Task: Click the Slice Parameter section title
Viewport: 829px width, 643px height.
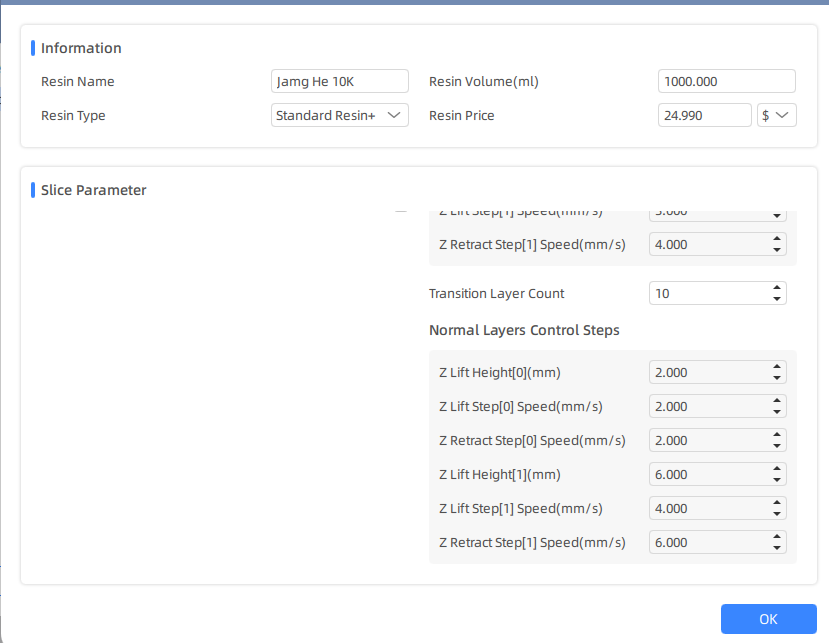Action: point(94,190)
